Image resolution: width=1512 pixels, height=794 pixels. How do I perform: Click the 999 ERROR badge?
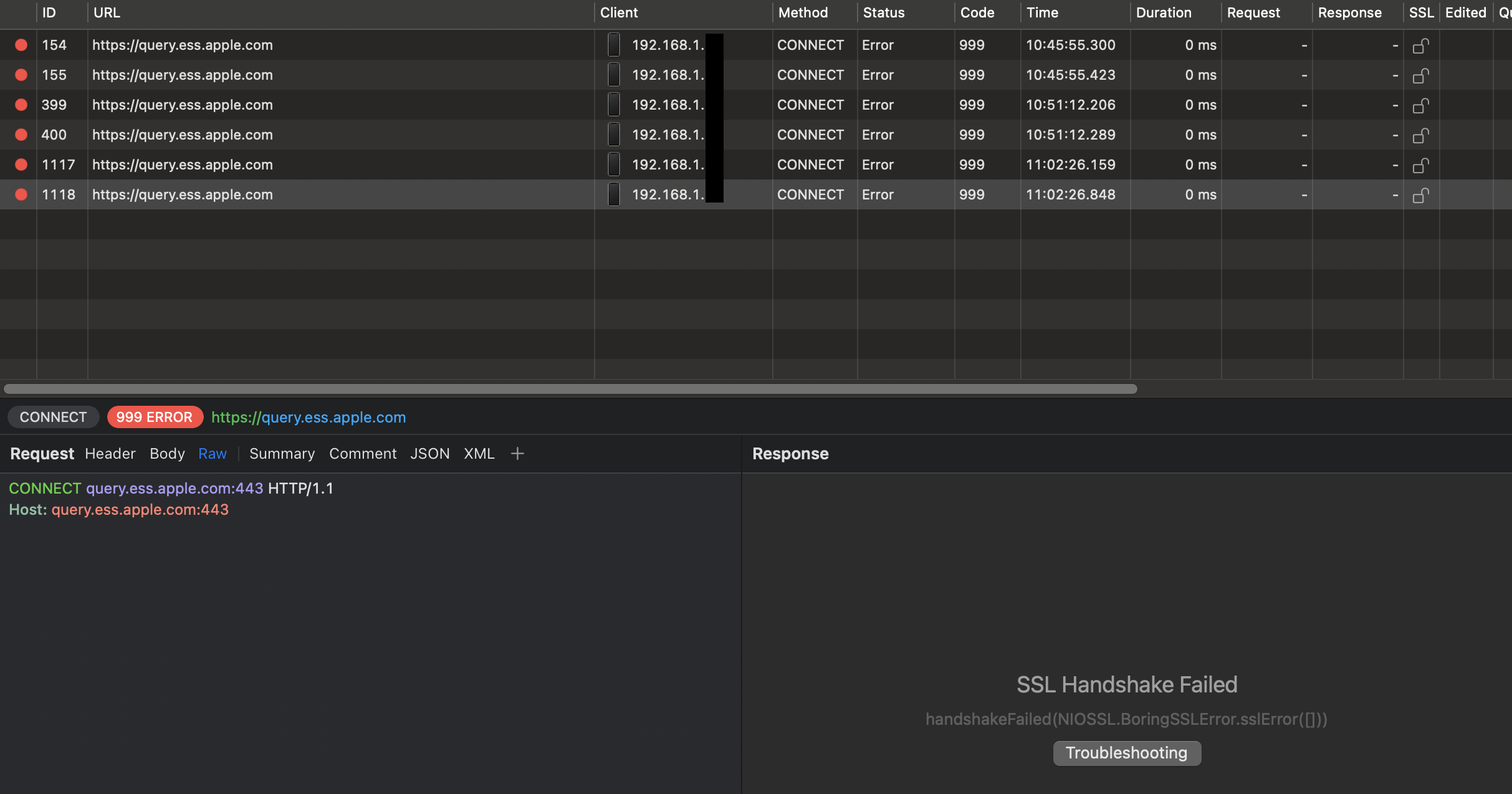tap(155, 417)
